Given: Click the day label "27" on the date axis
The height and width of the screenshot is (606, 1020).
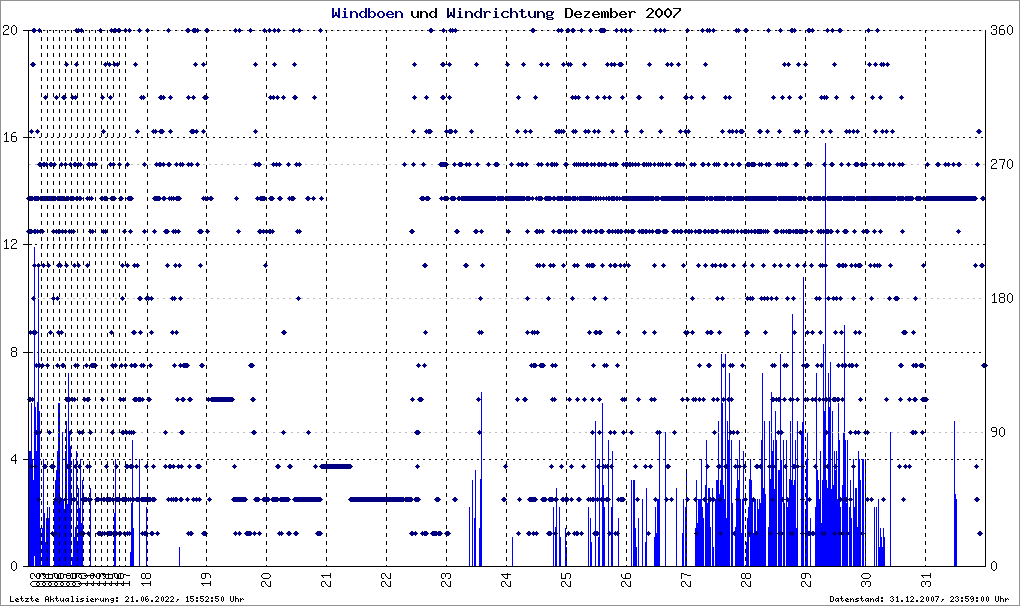Looking at the screenshot, I should tap(686, 579).
